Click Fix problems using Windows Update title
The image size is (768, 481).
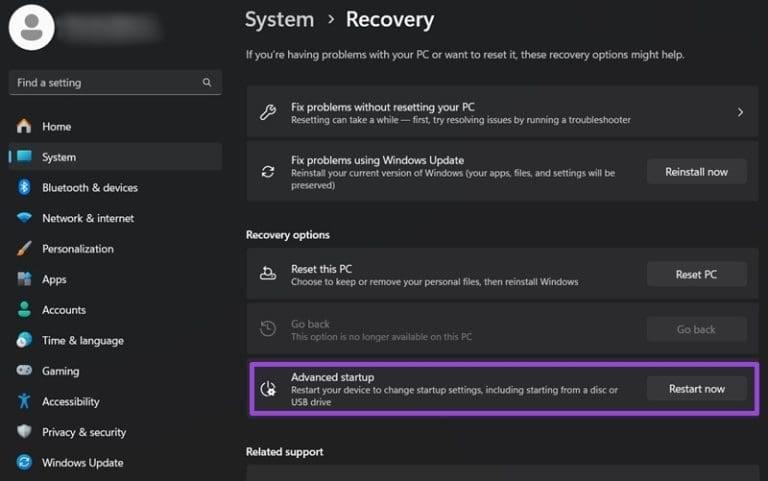[x=377, y=160]
